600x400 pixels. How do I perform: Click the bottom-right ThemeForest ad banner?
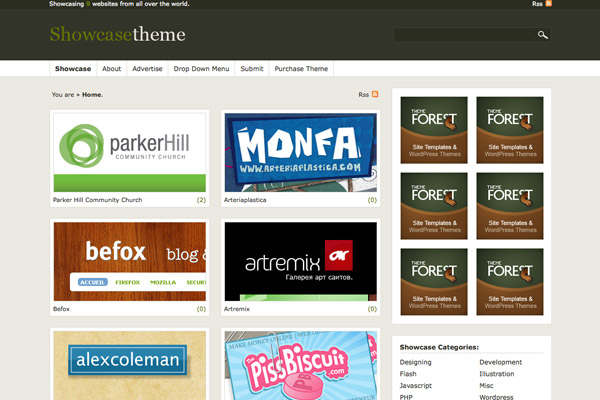[x=510, y=282]
